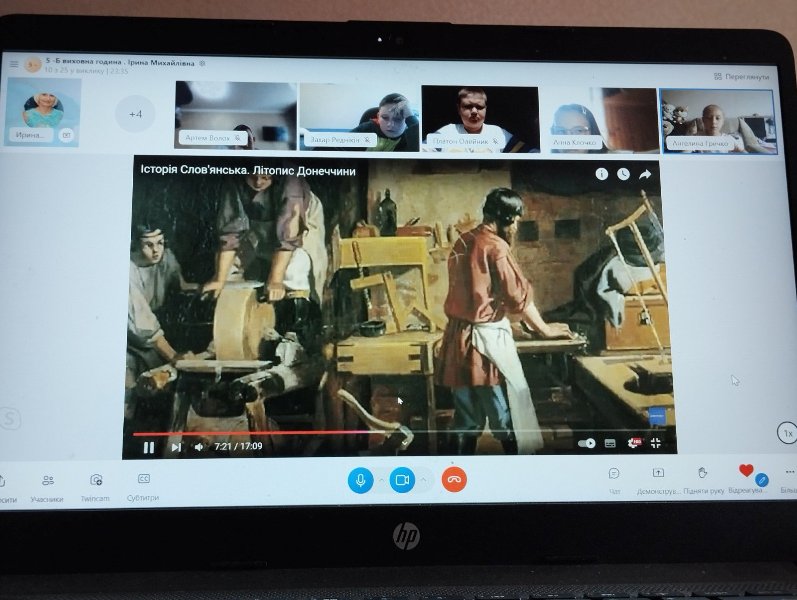Skip to next video

[x=176, y=447]
